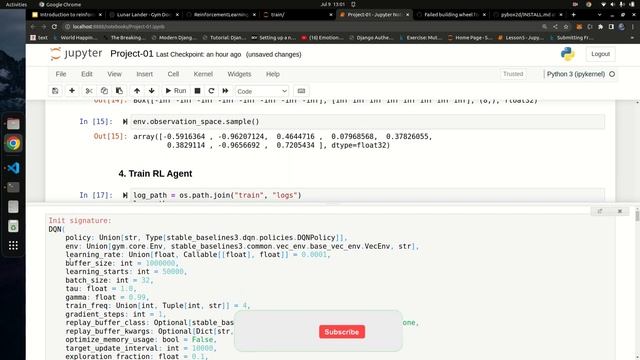Open Google Chrome in the dock
640x360 pixels.
[x=13, y=143]
